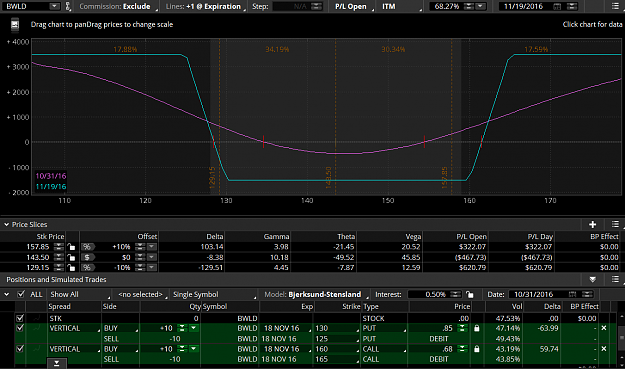The height and width of the screenshot is (369, 625).
Task: Click the Step value stepper
Action: (316, 6)
